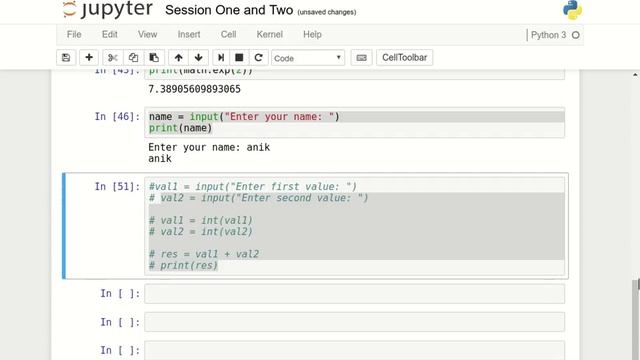Open the cell type Code dropdown

click(x=308, y=58)
